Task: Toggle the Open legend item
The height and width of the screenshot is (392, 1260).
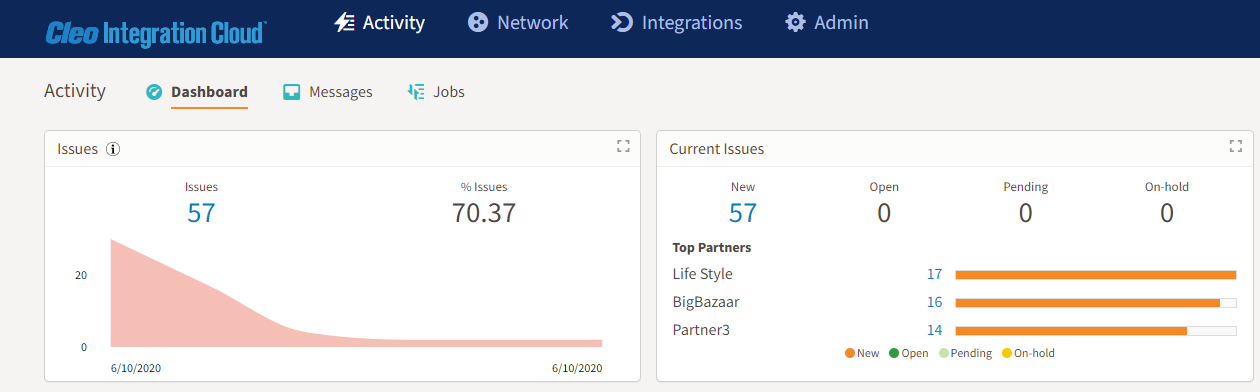Action: 908,353
